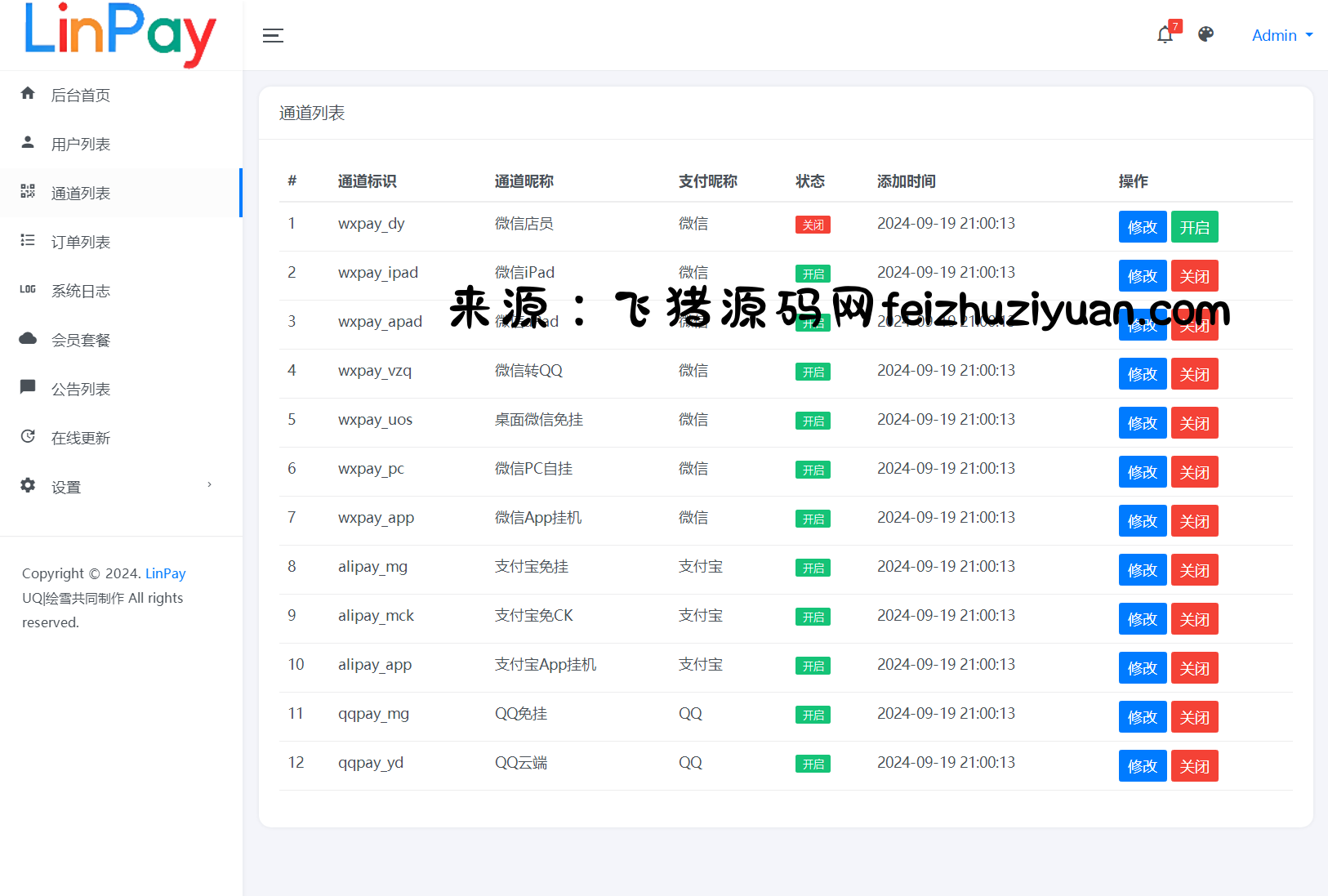
Task: Click 修改 for the alipay_mg channel
Action: pyautogui.click(x=1142, y=570)
